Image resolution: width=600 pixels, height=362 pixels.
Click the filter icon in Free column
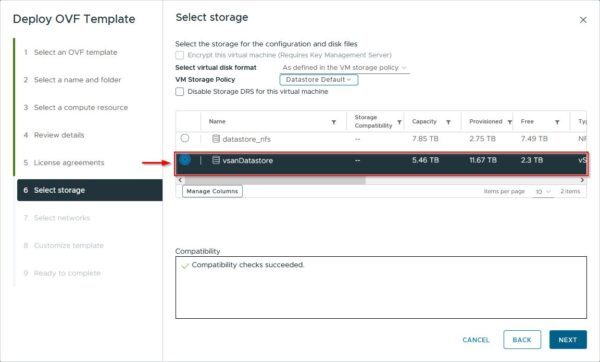557,122
